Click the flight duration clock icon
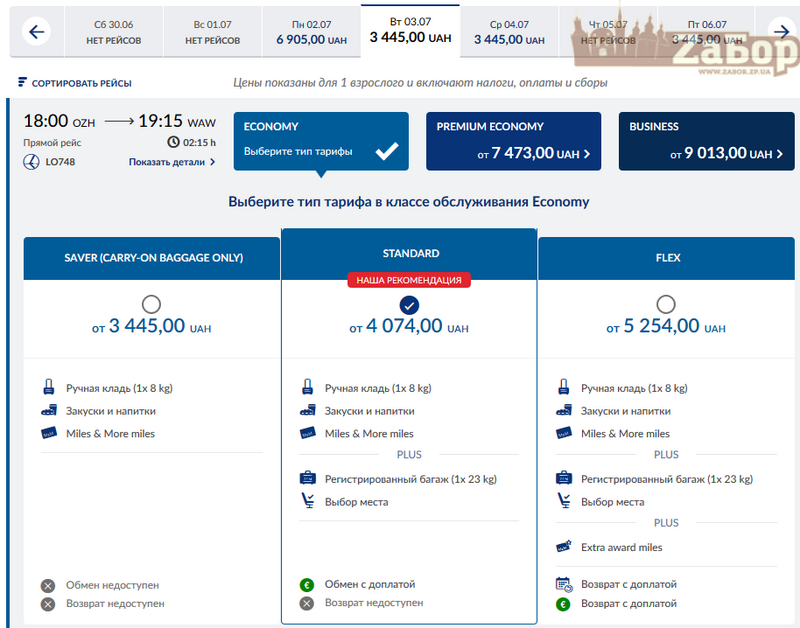The width and height of the screenshot is (800, 628). click(x=174, y=142)
